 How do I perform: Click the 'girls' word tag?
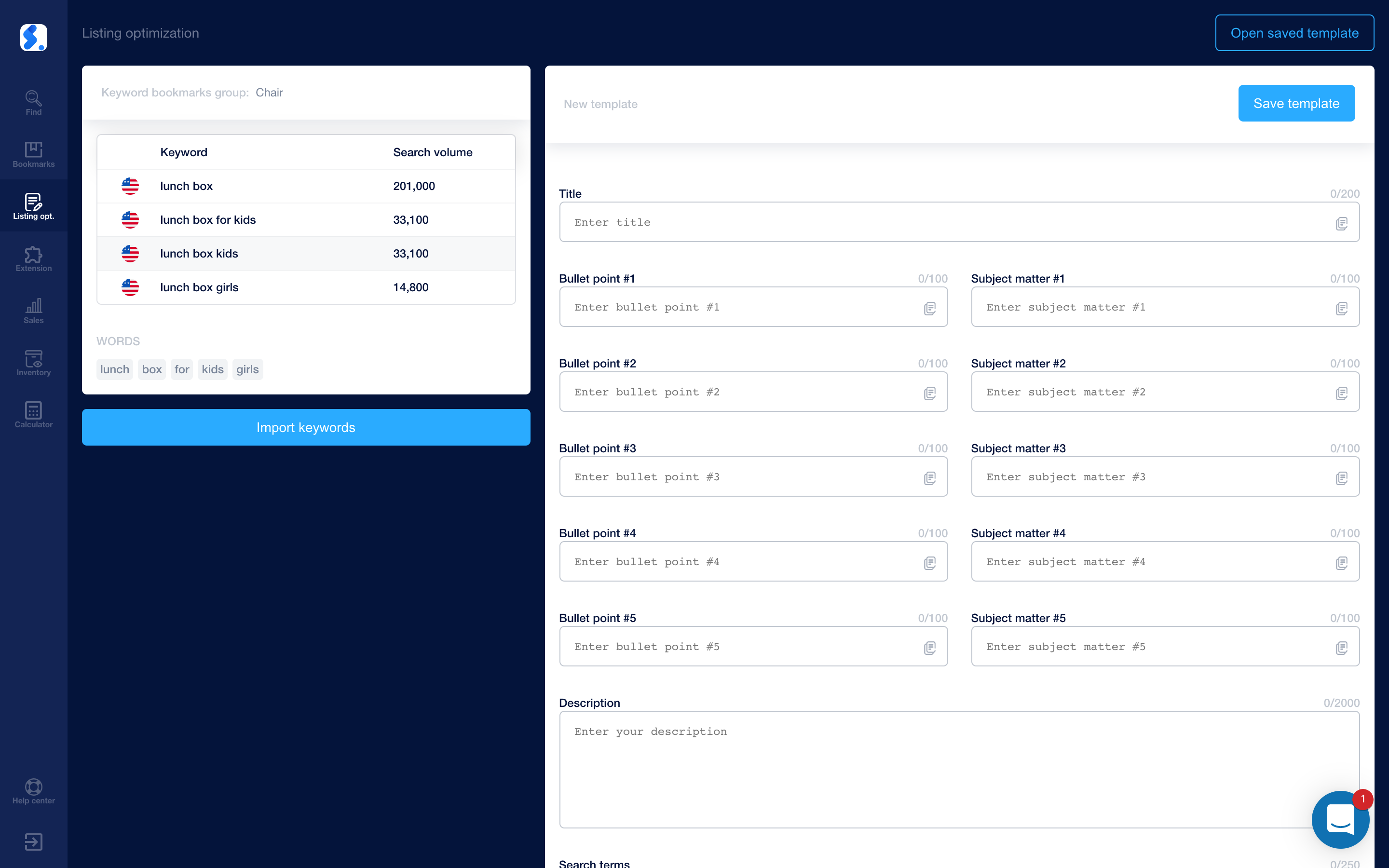[247, 369]
